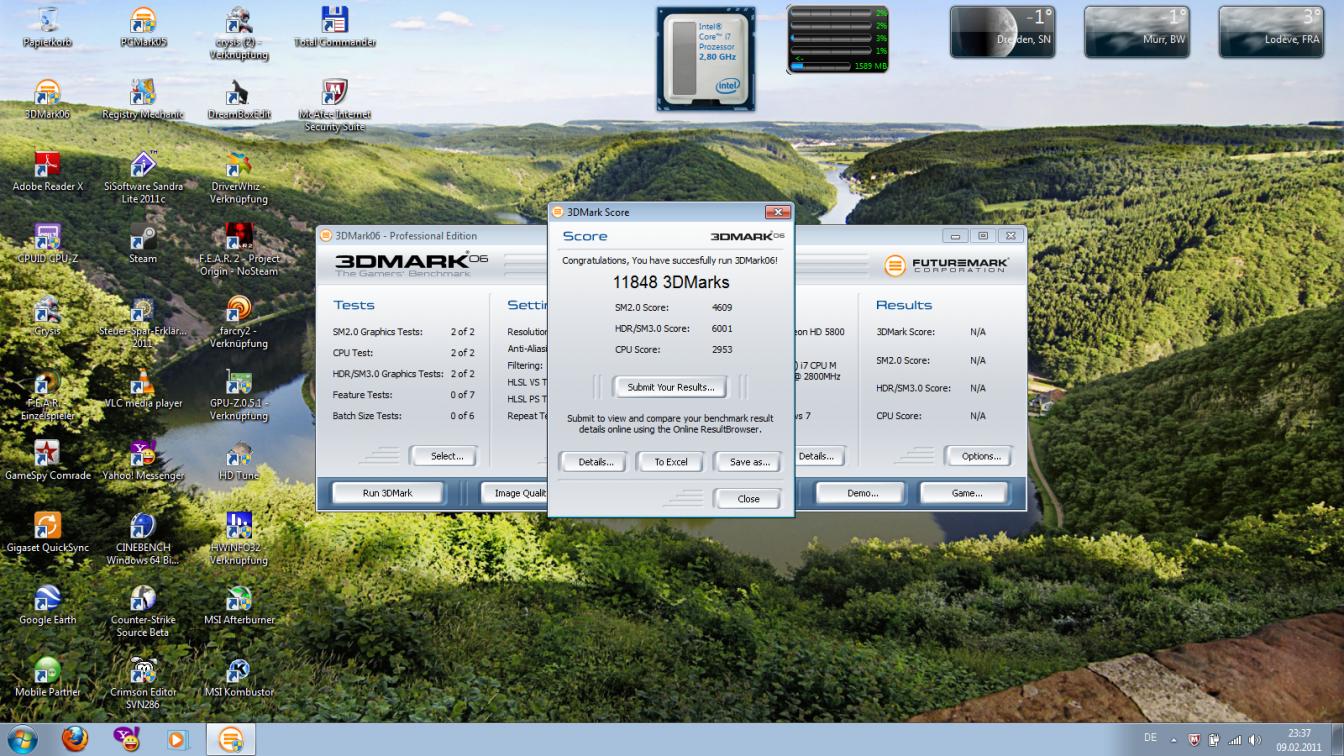The height and width of the screenshot is (756, 1344).
Task: Click the Windows Start orb
Action: coord(22,739)
